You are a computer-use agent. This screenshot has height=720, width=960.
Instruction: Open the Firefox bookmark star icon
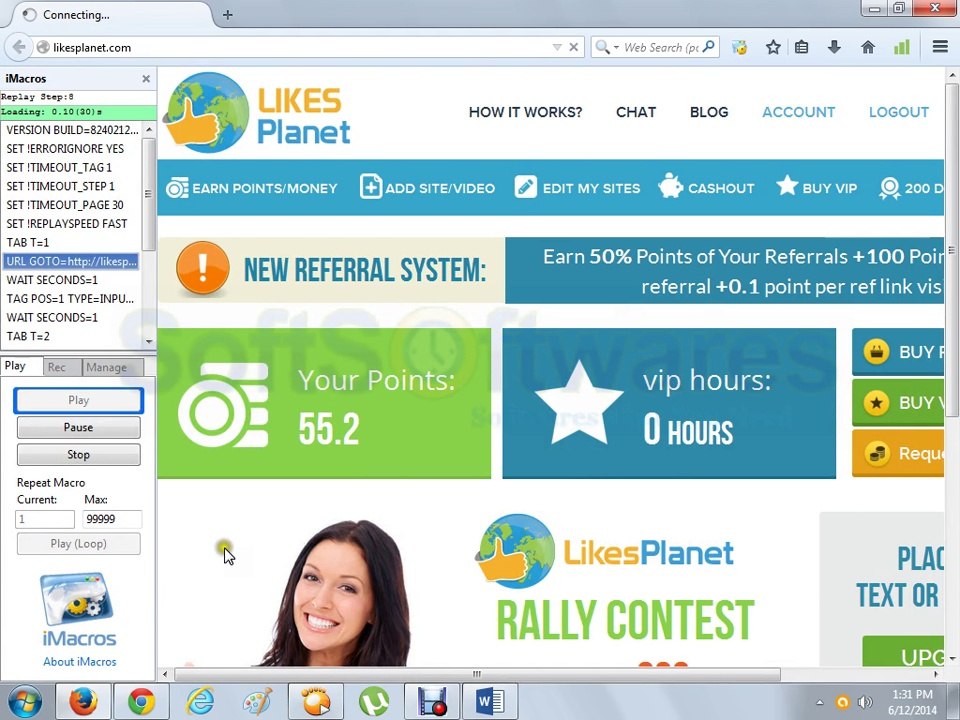[x=773, y=47]
